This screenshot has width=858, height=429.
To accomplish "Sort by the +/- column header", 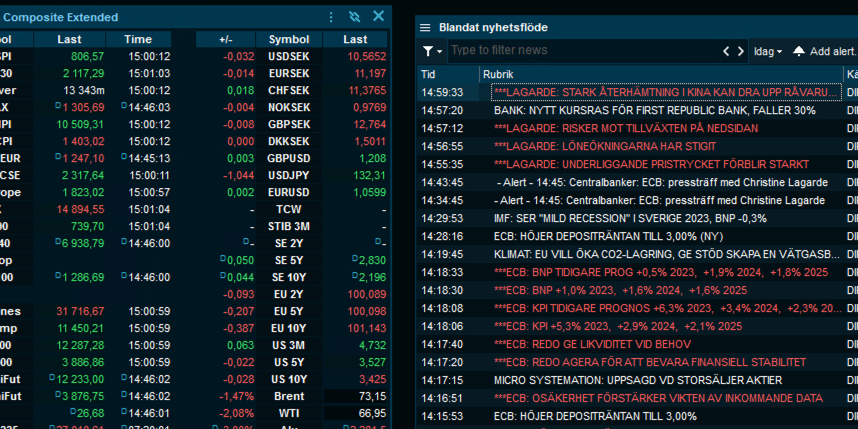I will click(x=225, y=39).
